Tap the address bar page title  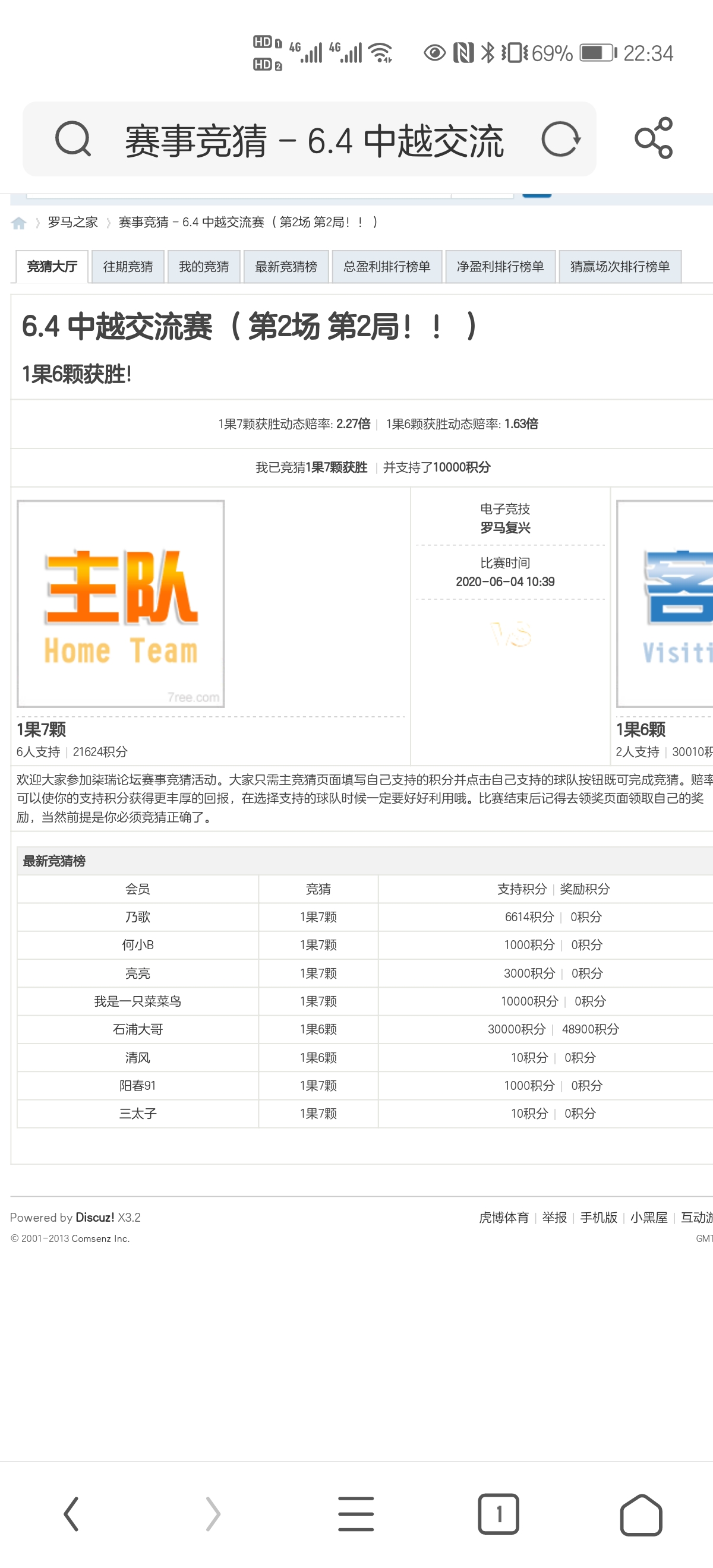[314, 140]
